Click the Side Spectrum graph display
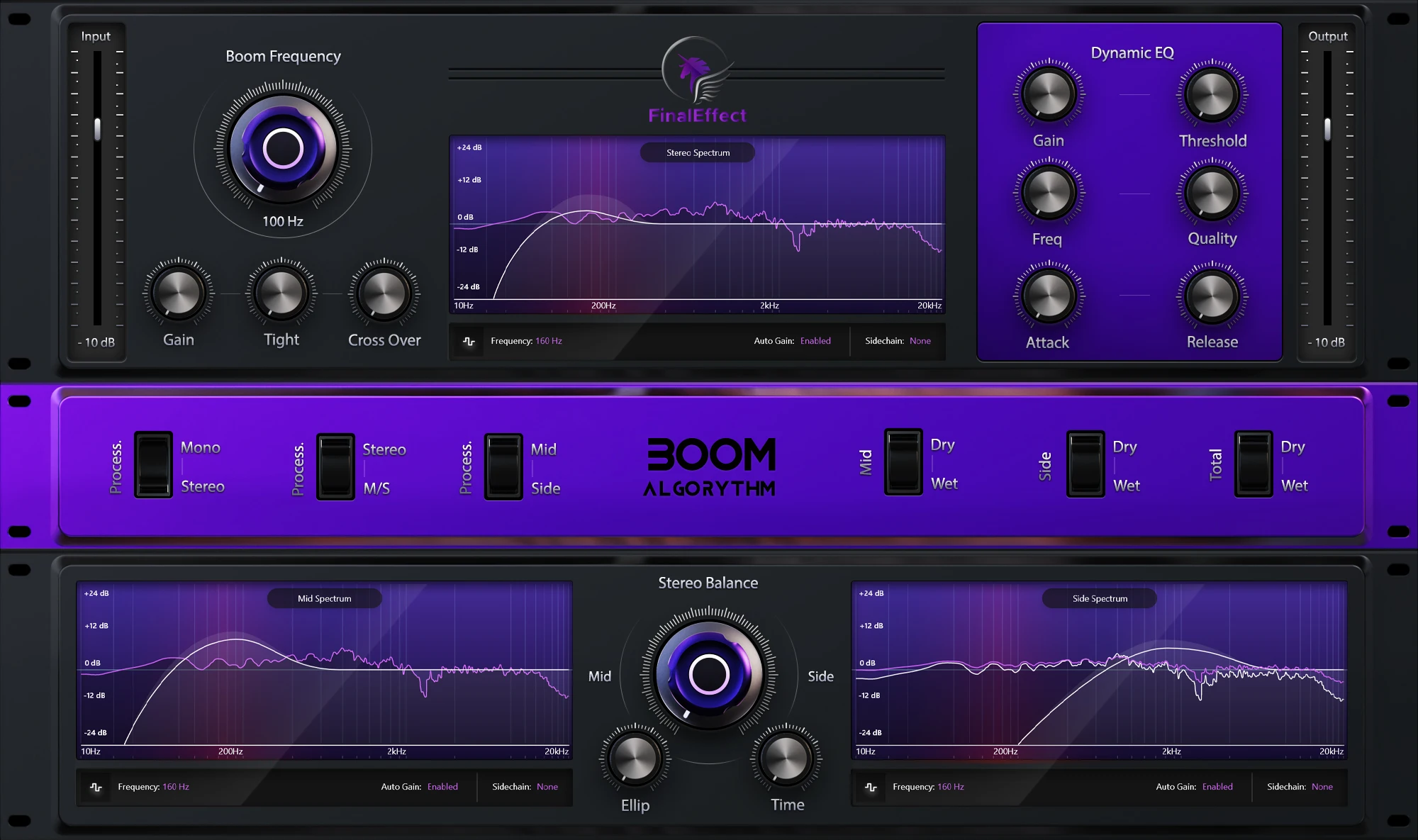Screen dimensions: 1418x840 pos(1099,671)
